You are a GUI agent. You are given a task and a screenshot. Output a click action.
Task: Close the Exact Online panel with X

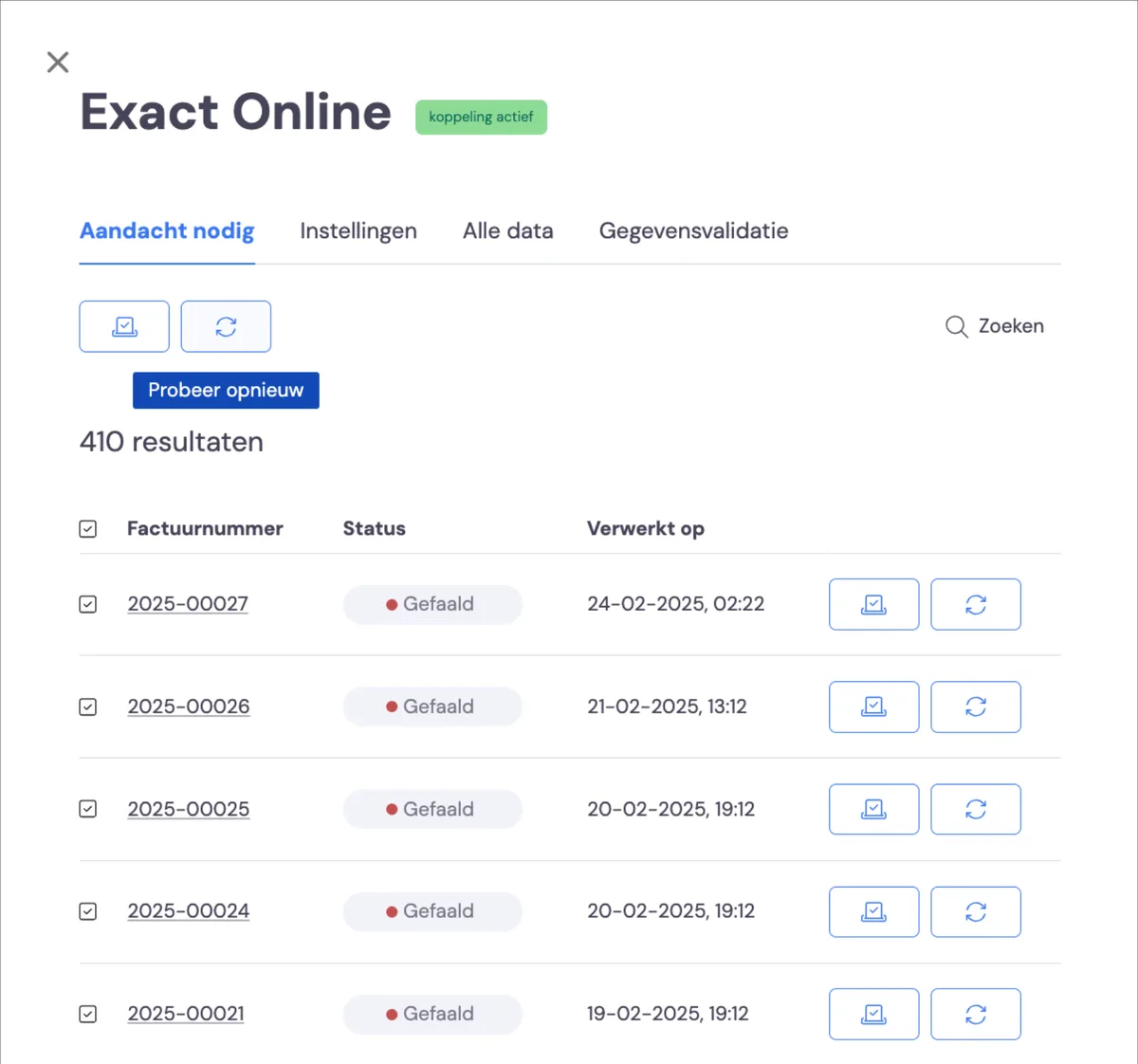tap(58, 63)
